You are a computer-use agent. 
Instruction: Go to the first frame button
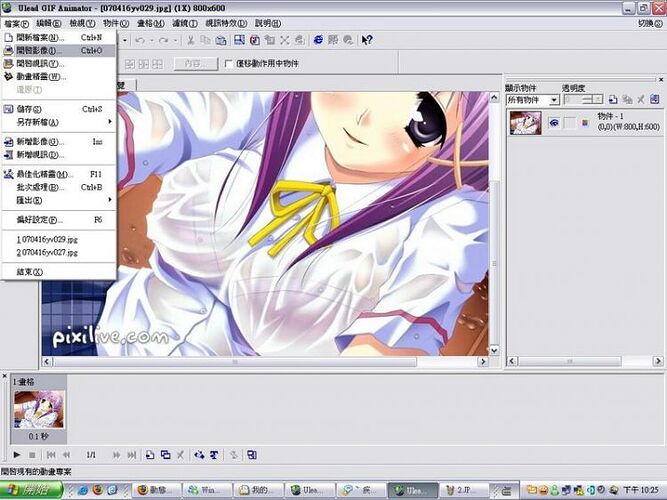click(x=51, y=455)
